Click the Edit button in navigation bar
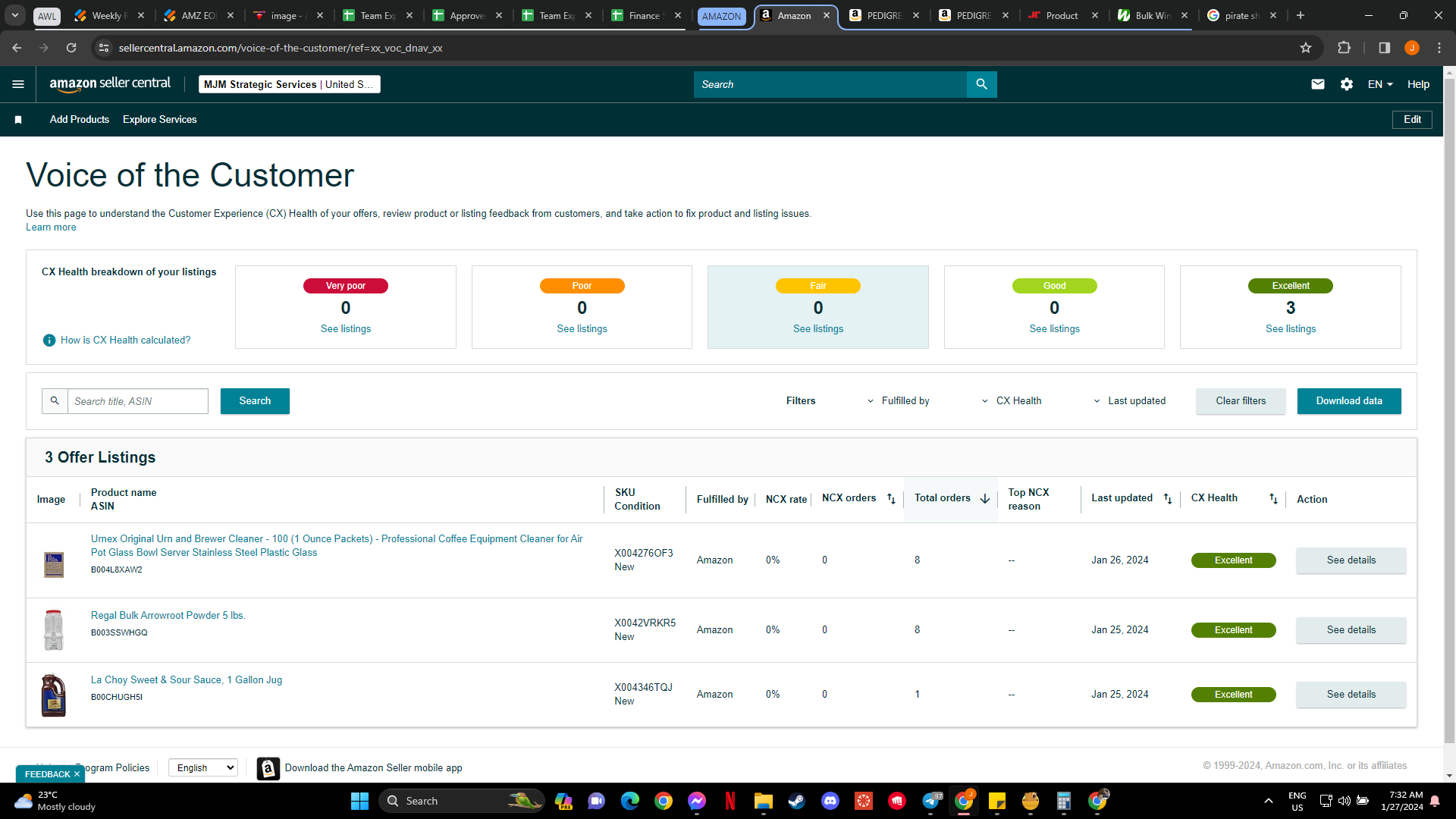Viewport: 1456px width, 819px height. (1412, 120)
